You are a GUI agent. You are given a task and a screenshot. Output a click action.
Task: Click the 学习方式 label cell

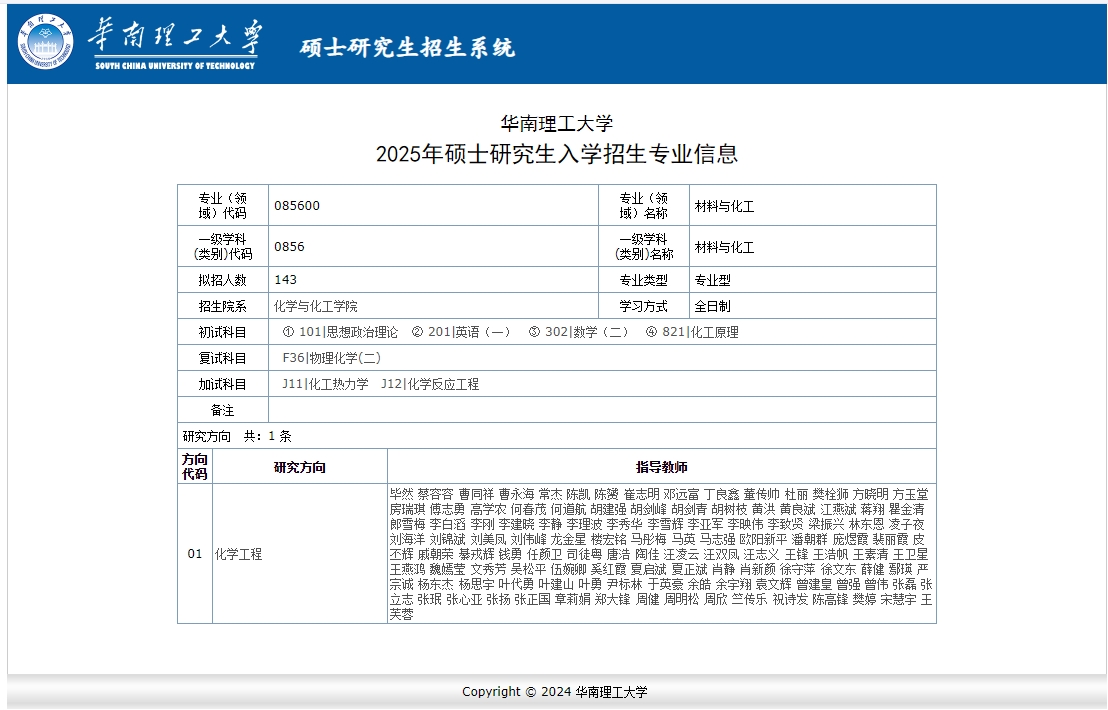click(x=643, y=306)
